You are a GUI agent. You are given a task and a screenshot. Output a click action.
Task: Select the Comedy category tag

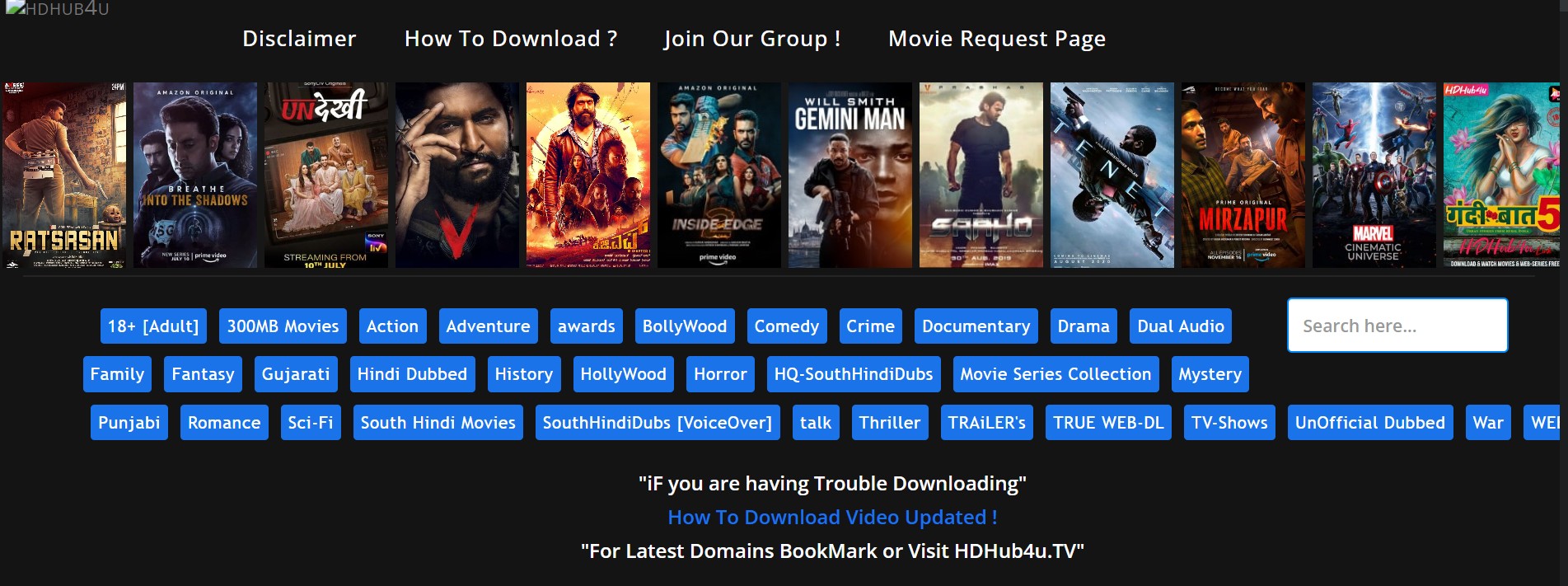coord(787,326)
